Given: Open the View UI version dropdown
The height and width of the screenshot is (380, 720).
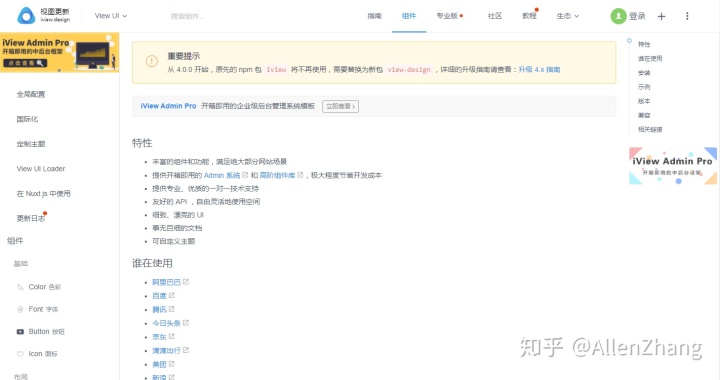Looking at the screenshot, I should [x=111, y=16].
